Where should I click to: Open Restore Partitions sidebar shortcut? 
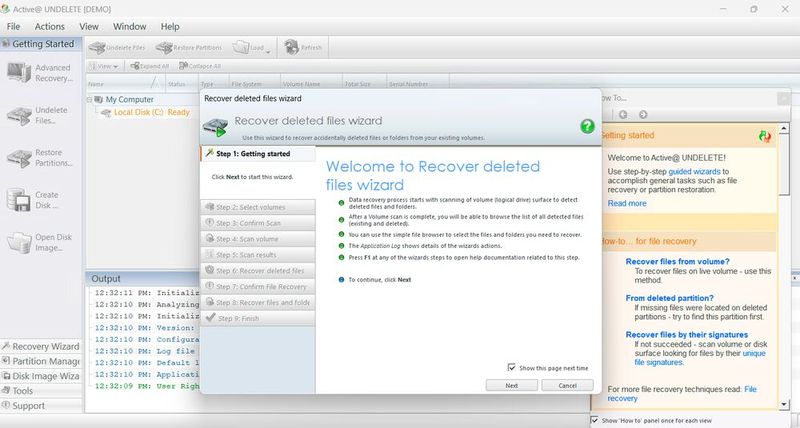(40, 158)
